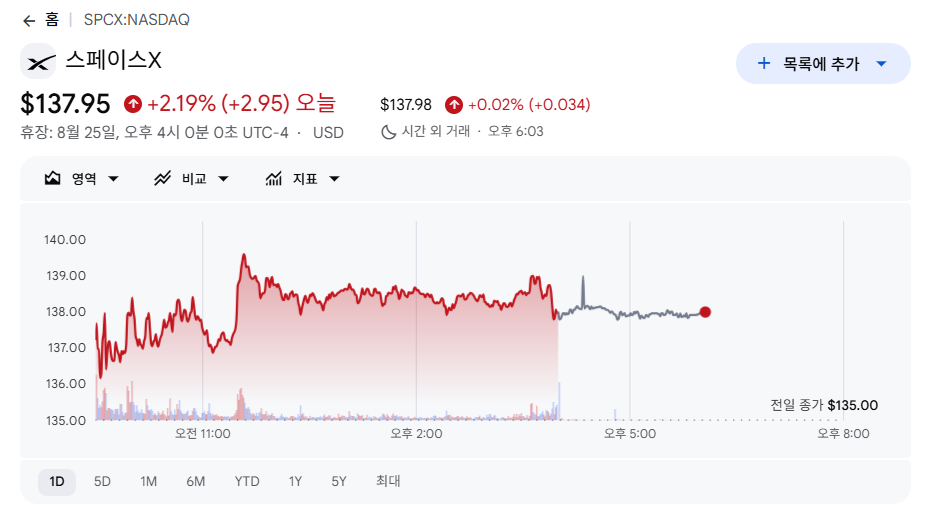Image resolution: width=928 pixels, height=505 pixels.
Task: Expand the 영역 chart type dropdown
Action: (114, 179)
